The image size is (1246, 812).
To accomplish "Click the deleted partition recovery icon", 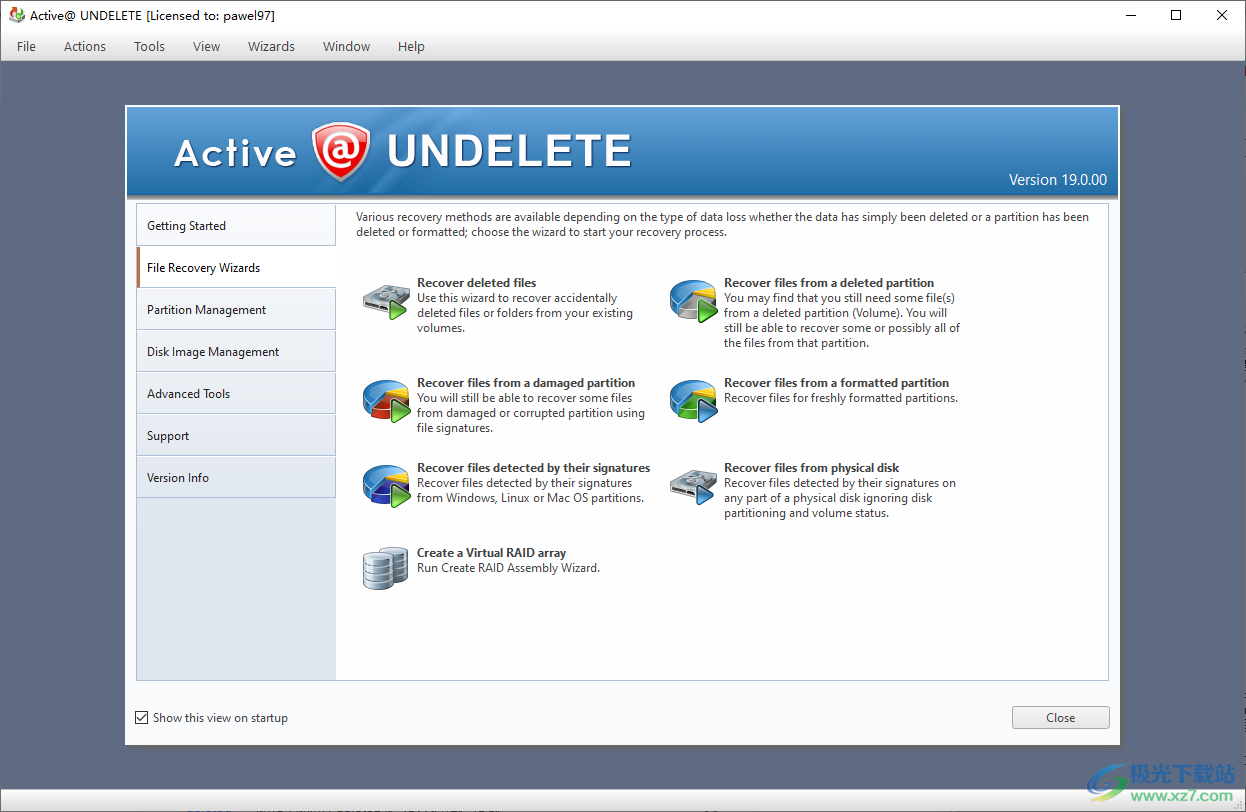I will [693, 300].
